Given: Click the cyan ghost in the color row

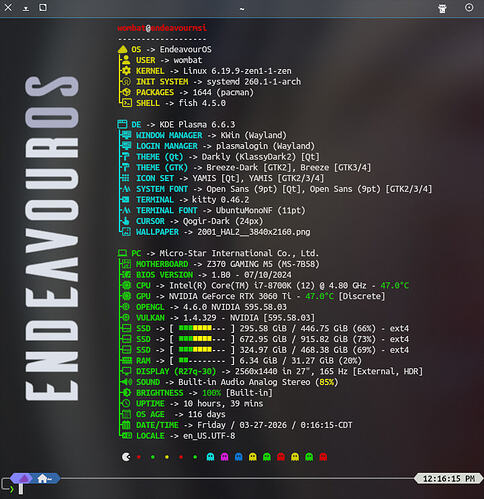Looking at the screenshot, I should click(x=210, y=457).
